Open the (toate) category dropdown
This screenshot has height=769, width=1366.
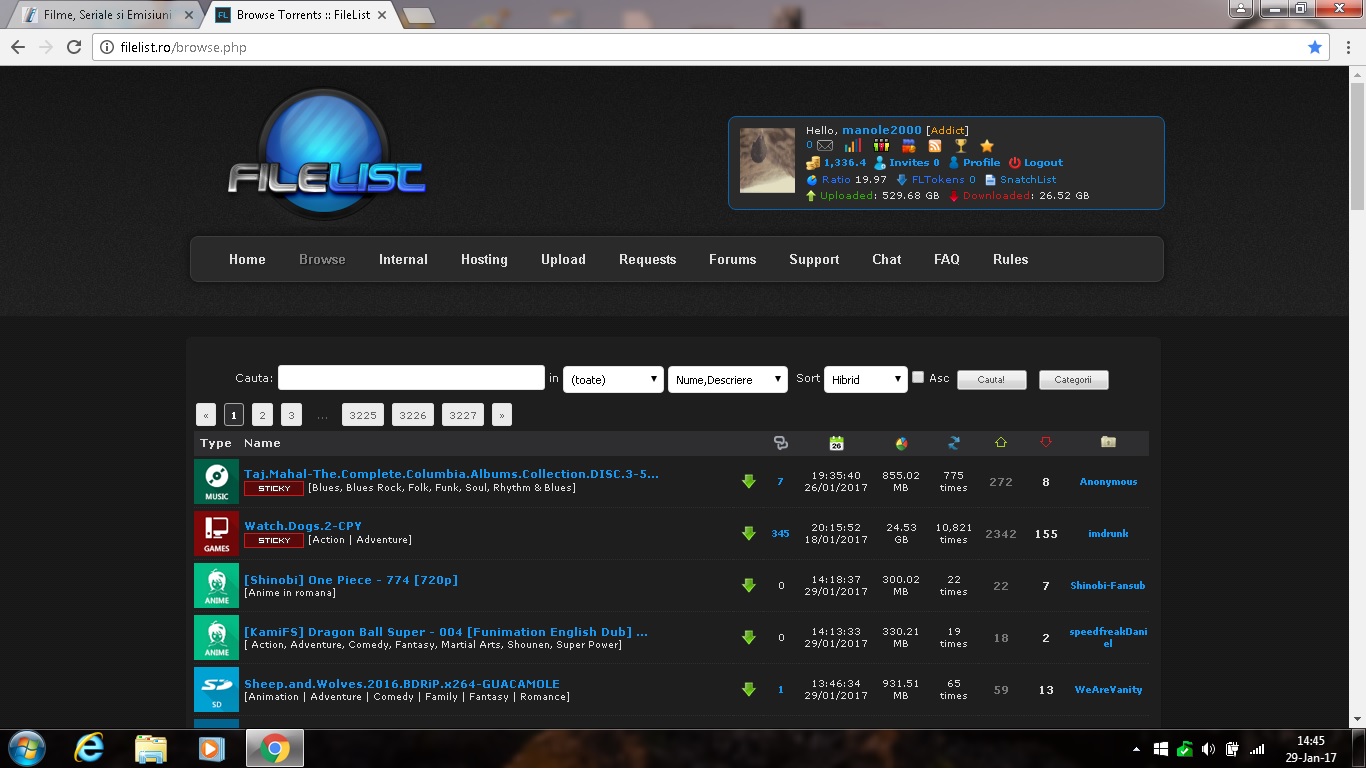(613, 379)
